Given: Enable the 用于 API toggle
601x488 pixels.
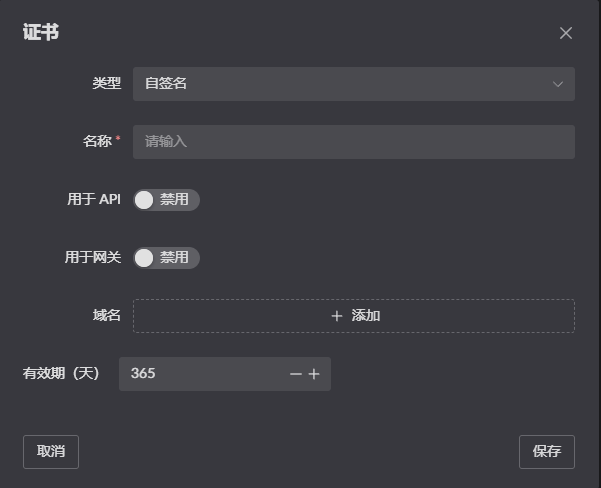Looking at the screenshot, I should point(166,200).
